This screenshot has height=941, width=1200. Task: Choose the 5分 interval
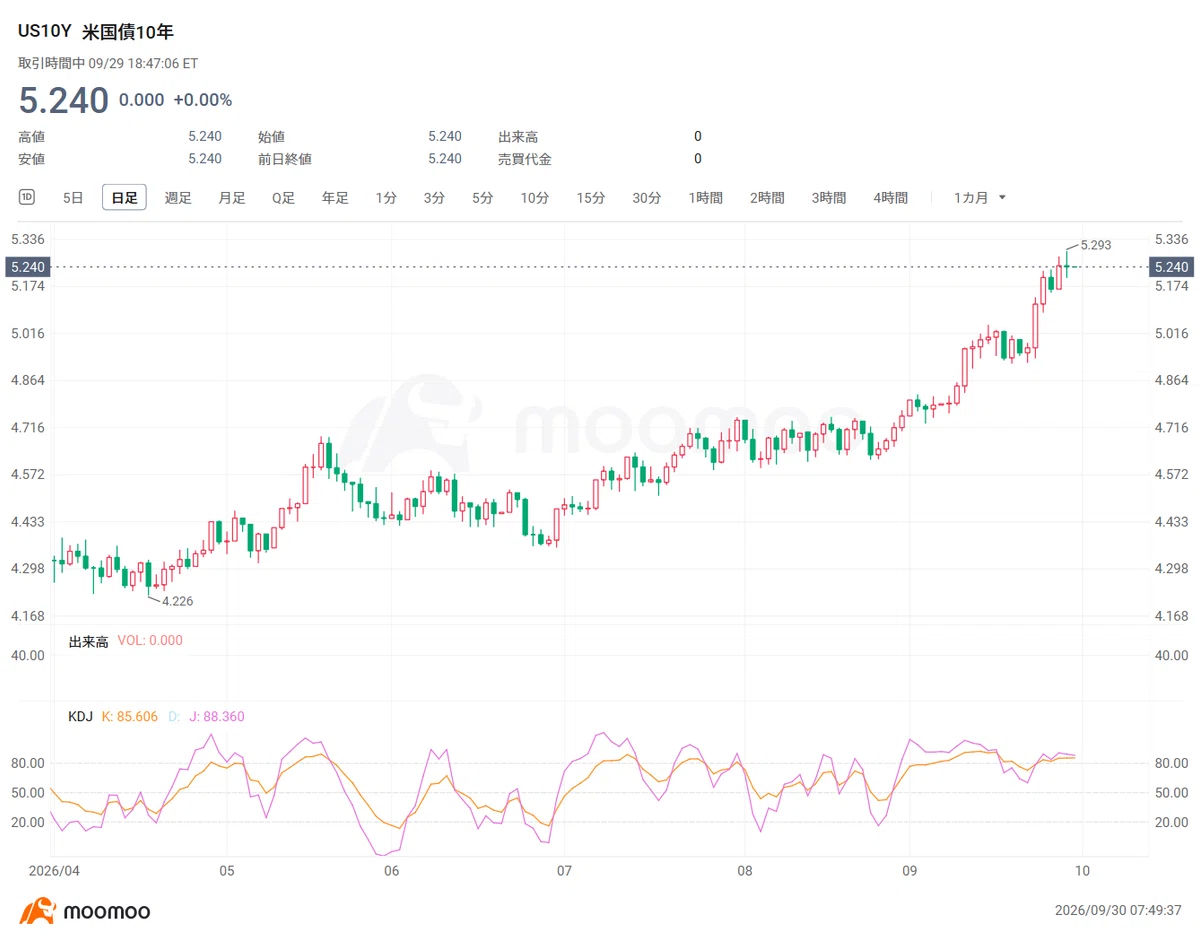point(482,198)
